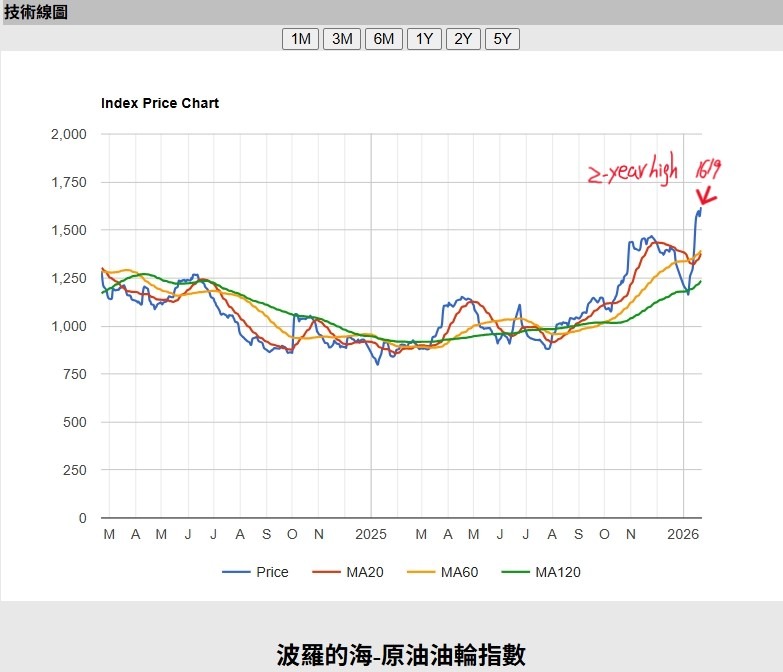This screenshot has width=783, height=672.
Task: Set chart range to 1Y
Action: [x=424, y=39]
